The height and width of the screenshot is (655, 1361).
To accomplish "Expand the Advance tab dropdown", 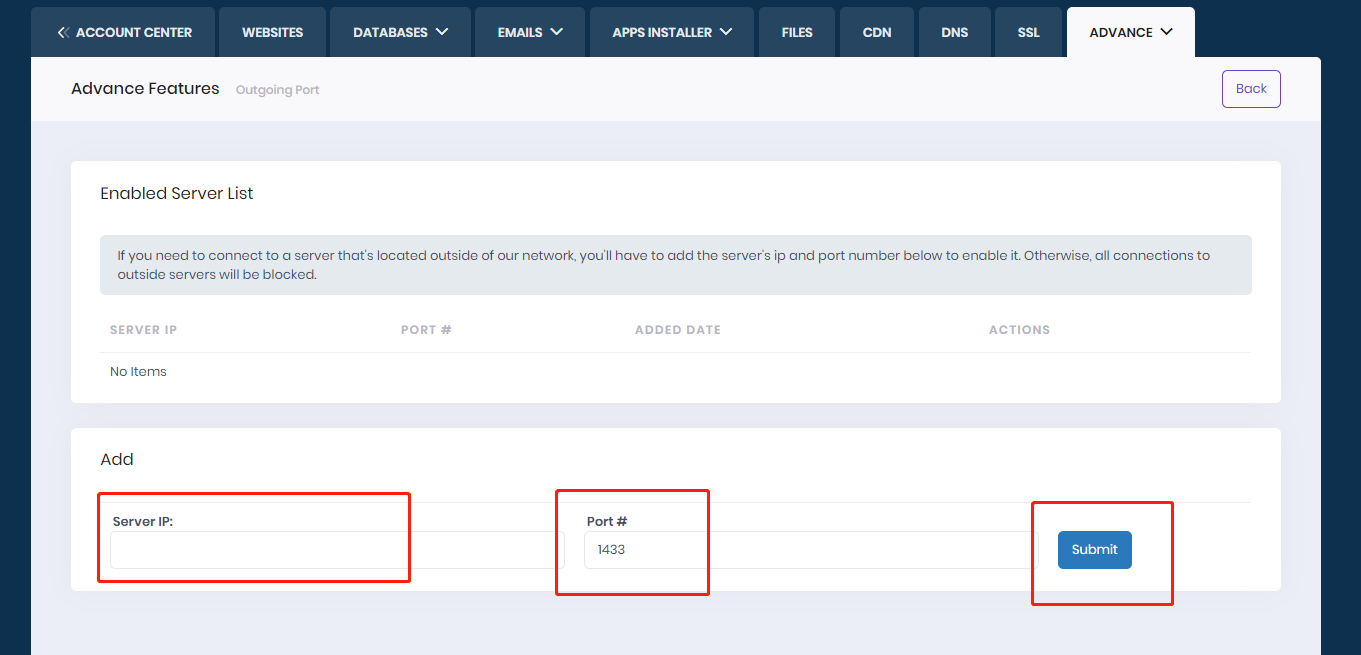I will tap(1130, 33).
